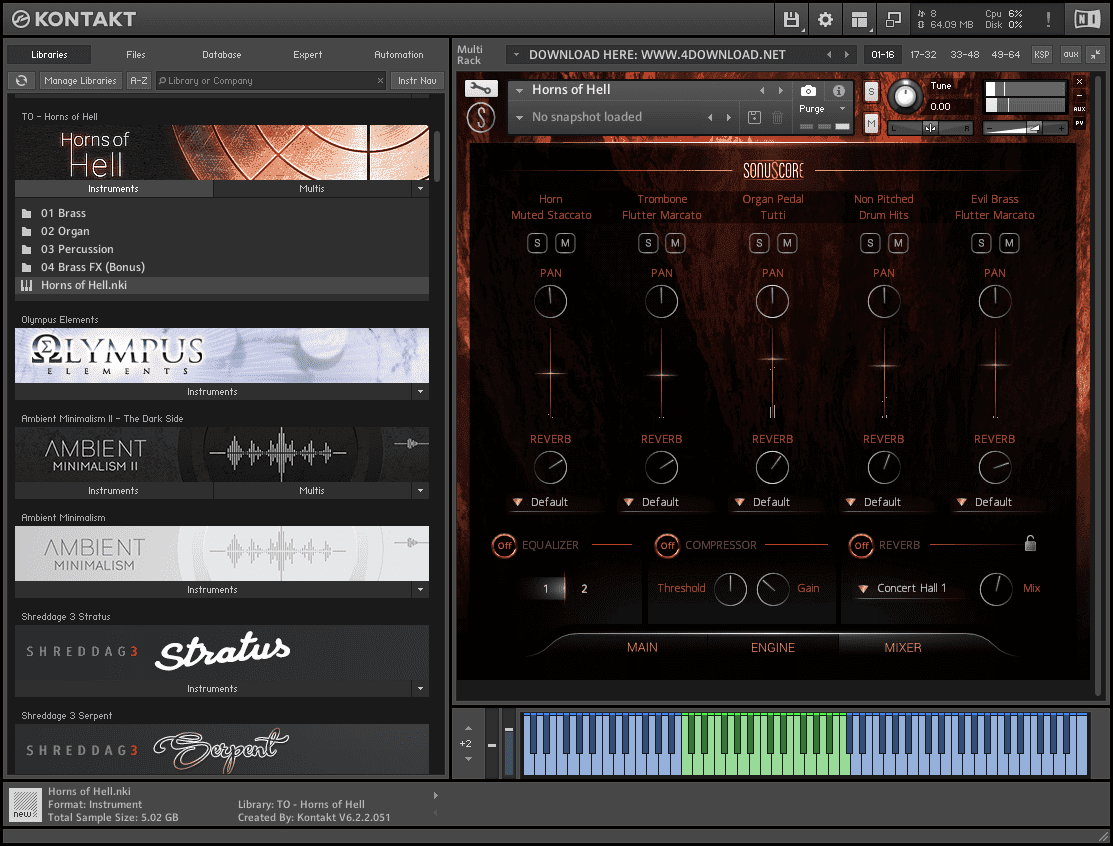Click the Instr Nav button
This screenshot has height=846, width=1113.
[x=417, y=80]
